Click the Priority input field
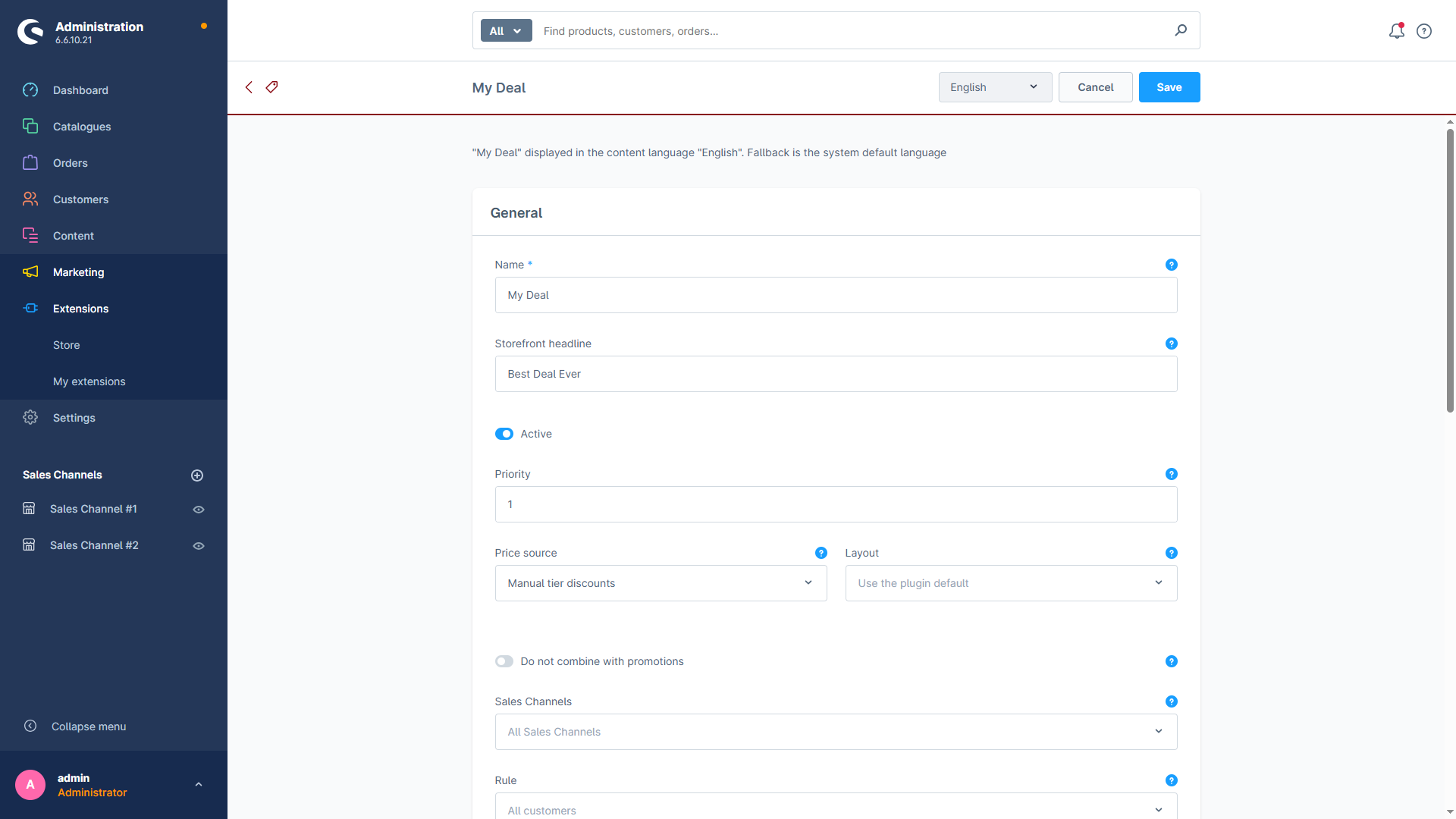This screenshot has width=1456, height=819. tap(836, 504)
